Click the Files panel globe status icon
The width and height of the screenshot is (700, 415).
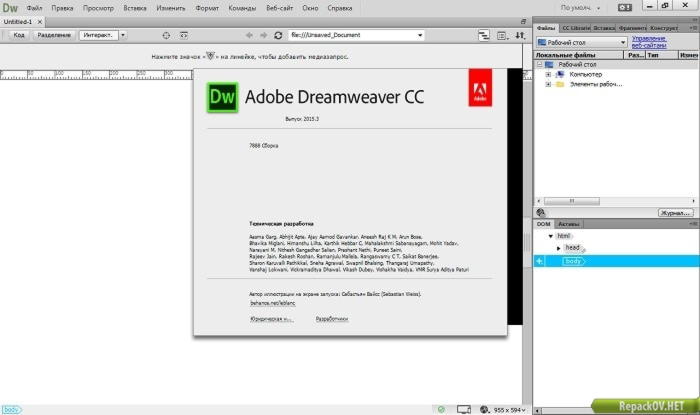point(541,213)
